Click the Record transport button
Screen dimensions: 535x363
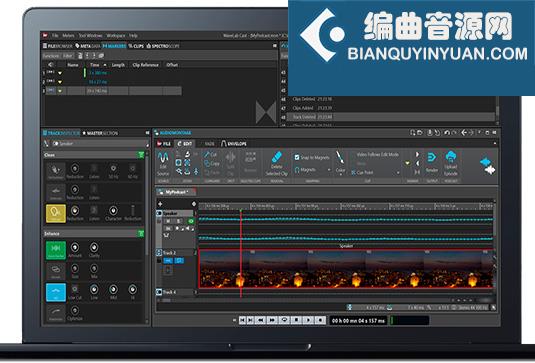(x=320, y=320)
